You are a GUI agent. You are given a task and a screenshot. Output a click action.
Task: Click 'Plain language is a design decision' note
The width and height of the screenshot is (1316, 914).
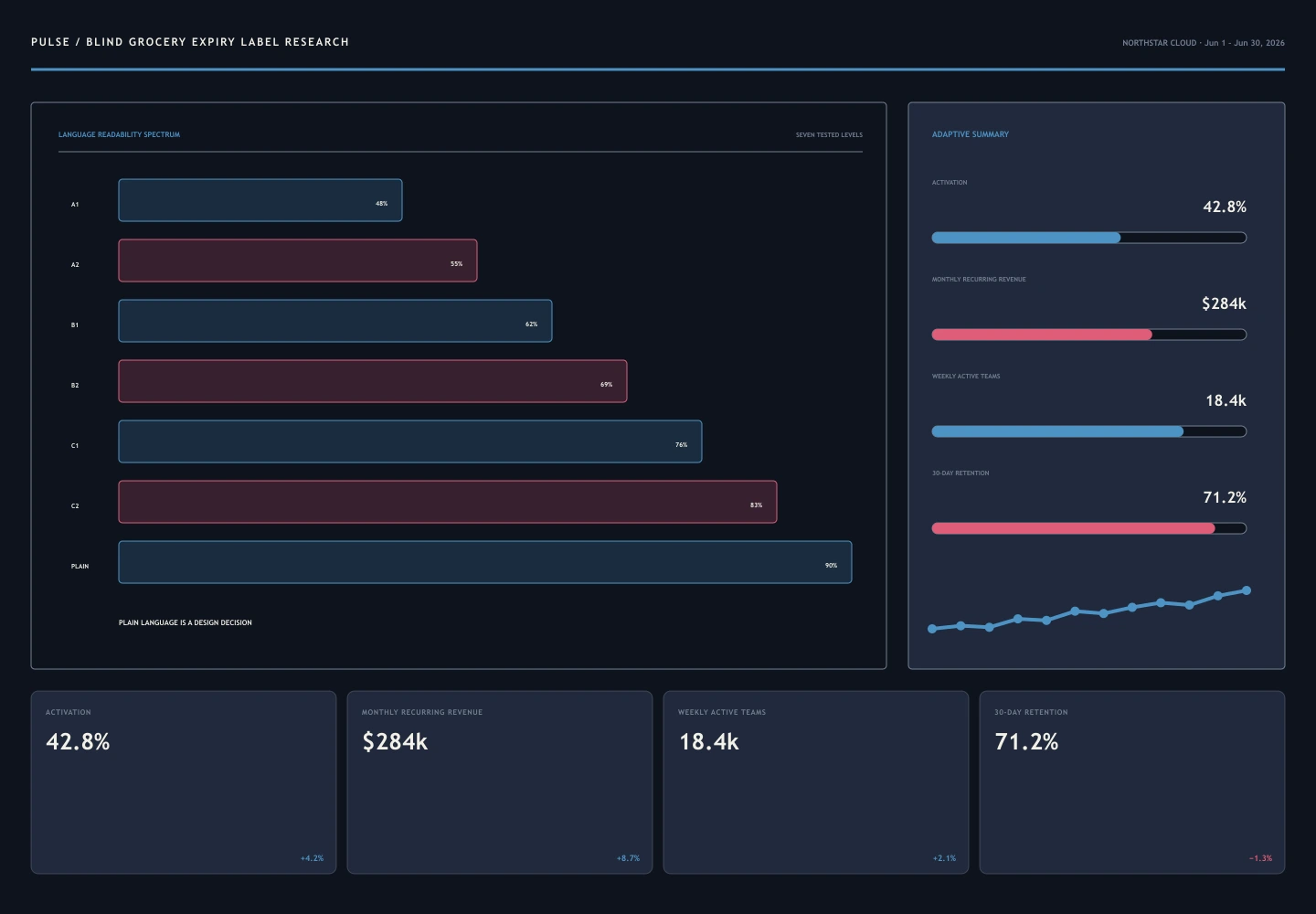point(186,622)
